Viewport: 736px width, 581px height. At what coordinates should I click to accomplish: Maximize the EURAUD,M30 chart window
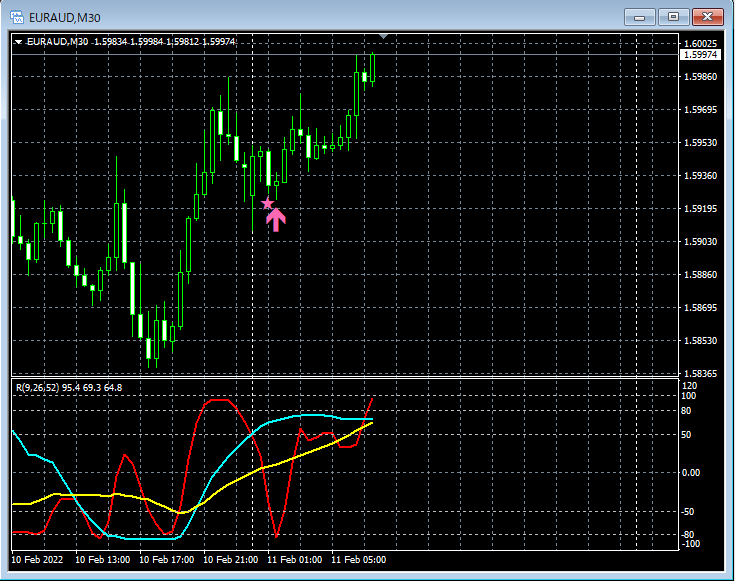(x=673, y=17)
